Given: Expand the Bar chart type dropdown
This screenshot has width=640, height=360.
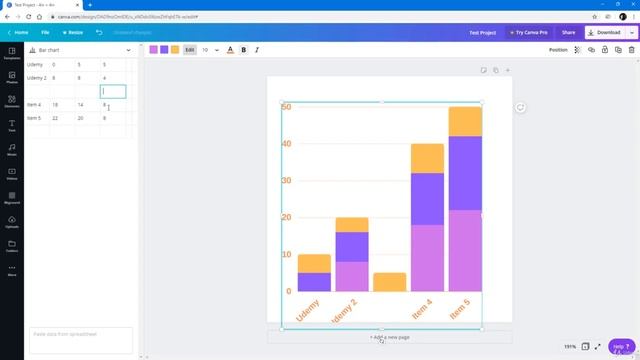Looking at the screenshot, I should click(x=128, y=50).
